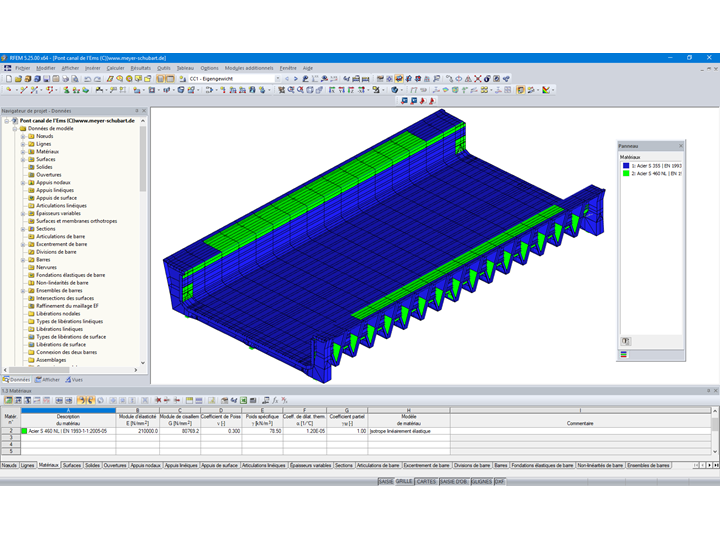Close the Panneau legend panel
The image size is (720, 540).
tap(681, 146)
